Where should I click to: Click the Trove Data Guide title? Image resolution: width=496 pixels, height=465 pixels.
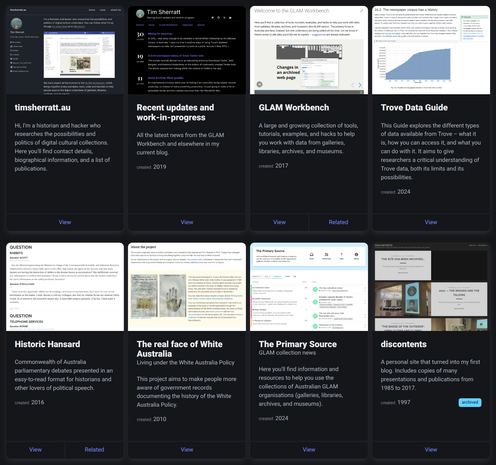point(414,107)
